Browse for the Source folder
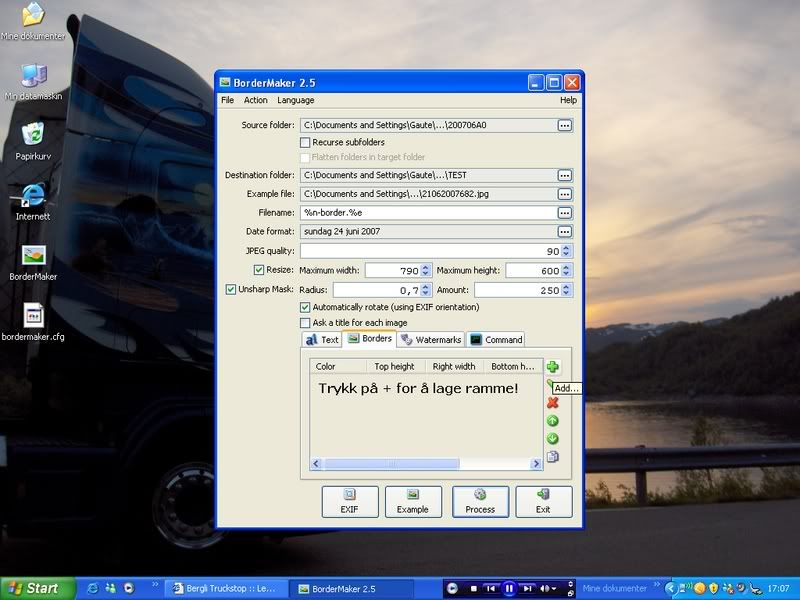This screenshot has height=600, width=800. click(564, 126)
